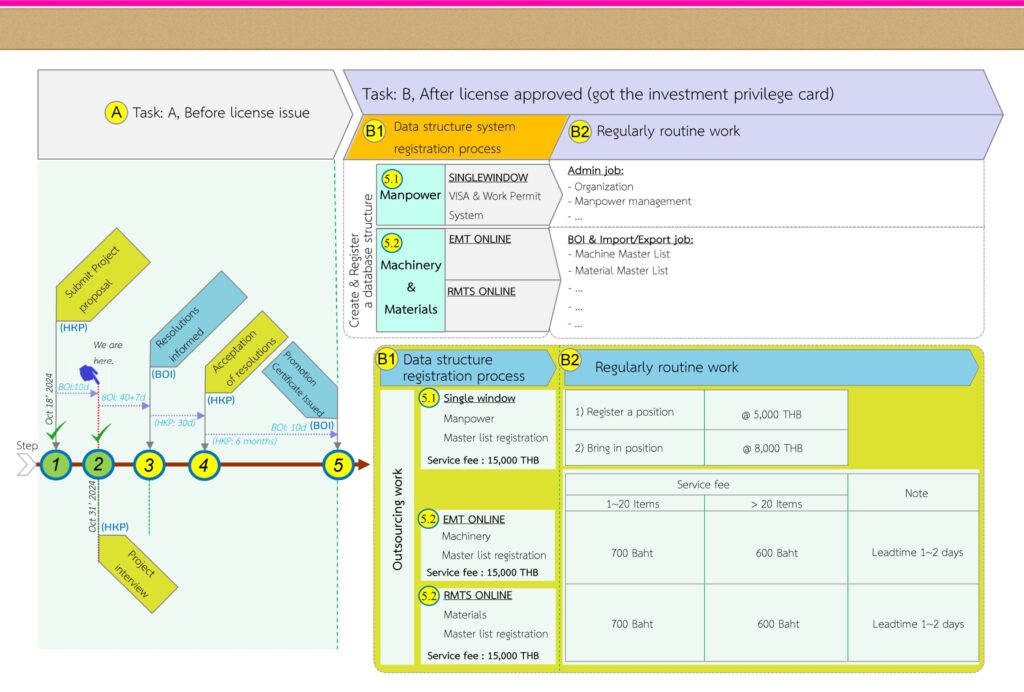Click the green check mark above step 1

coord(56,430)
